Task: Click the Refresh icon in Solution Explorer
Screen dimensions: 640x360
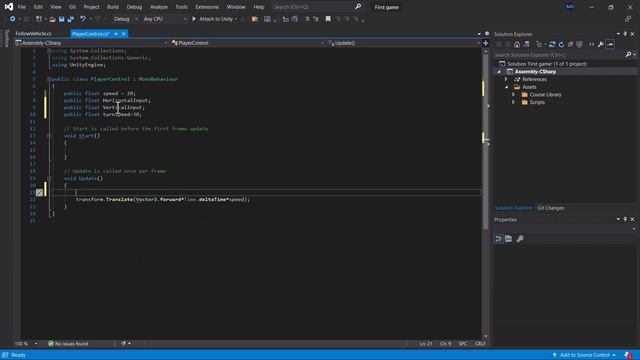Action: coord(561,44)
